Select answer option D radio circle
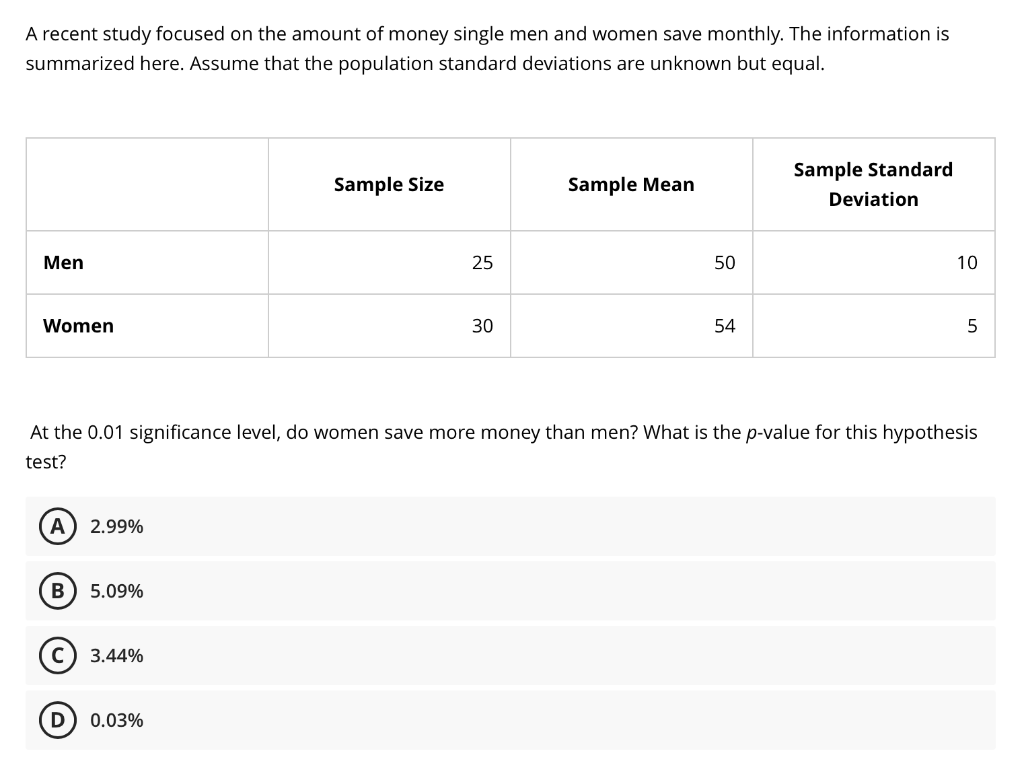The width and height of the screenshot is (1024, 782). pos(57,721)
